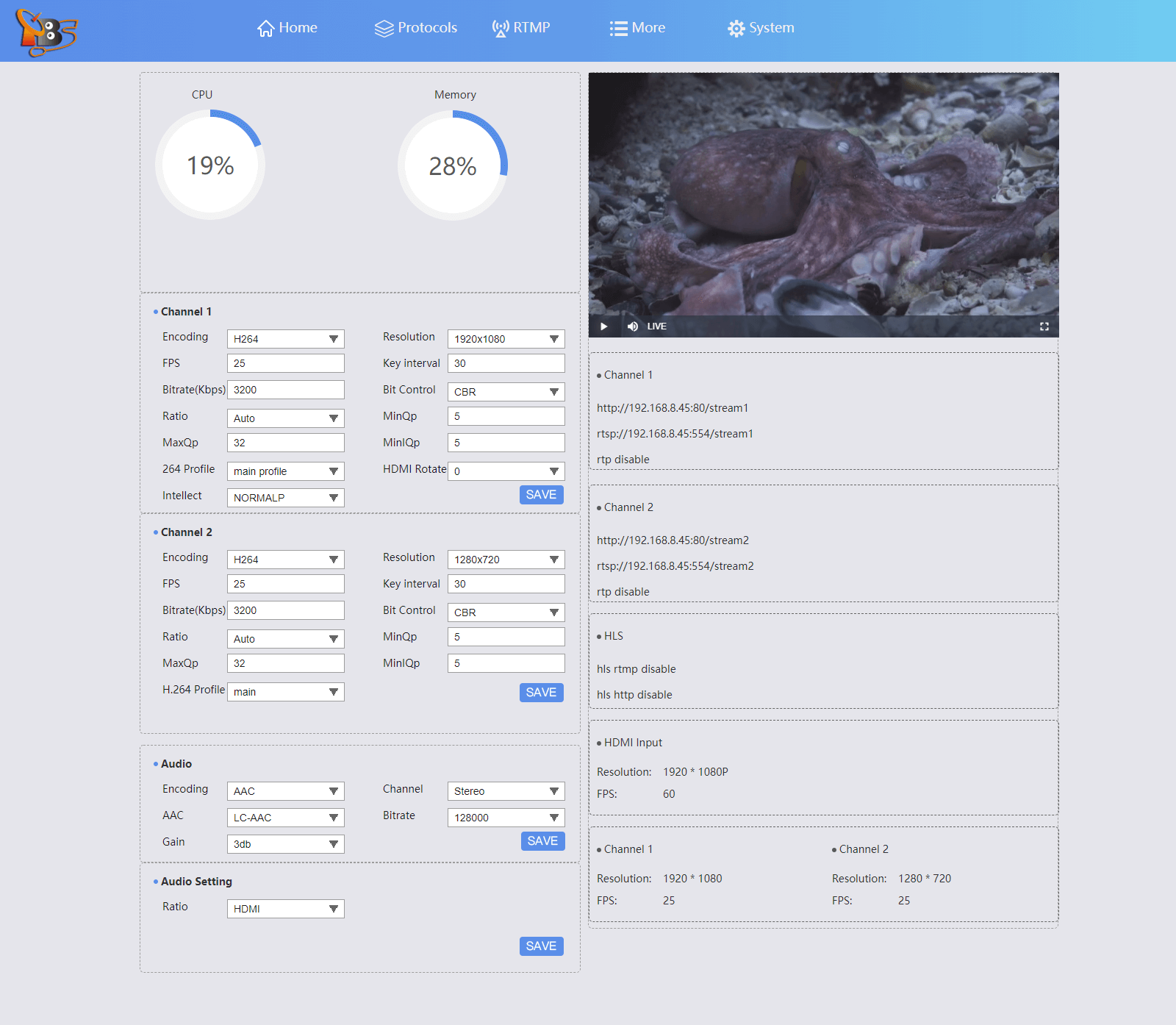Click the HDMI Input FPS value 60
Viewport: 1176px width, 1025px height.
click(x=669, y=794)
